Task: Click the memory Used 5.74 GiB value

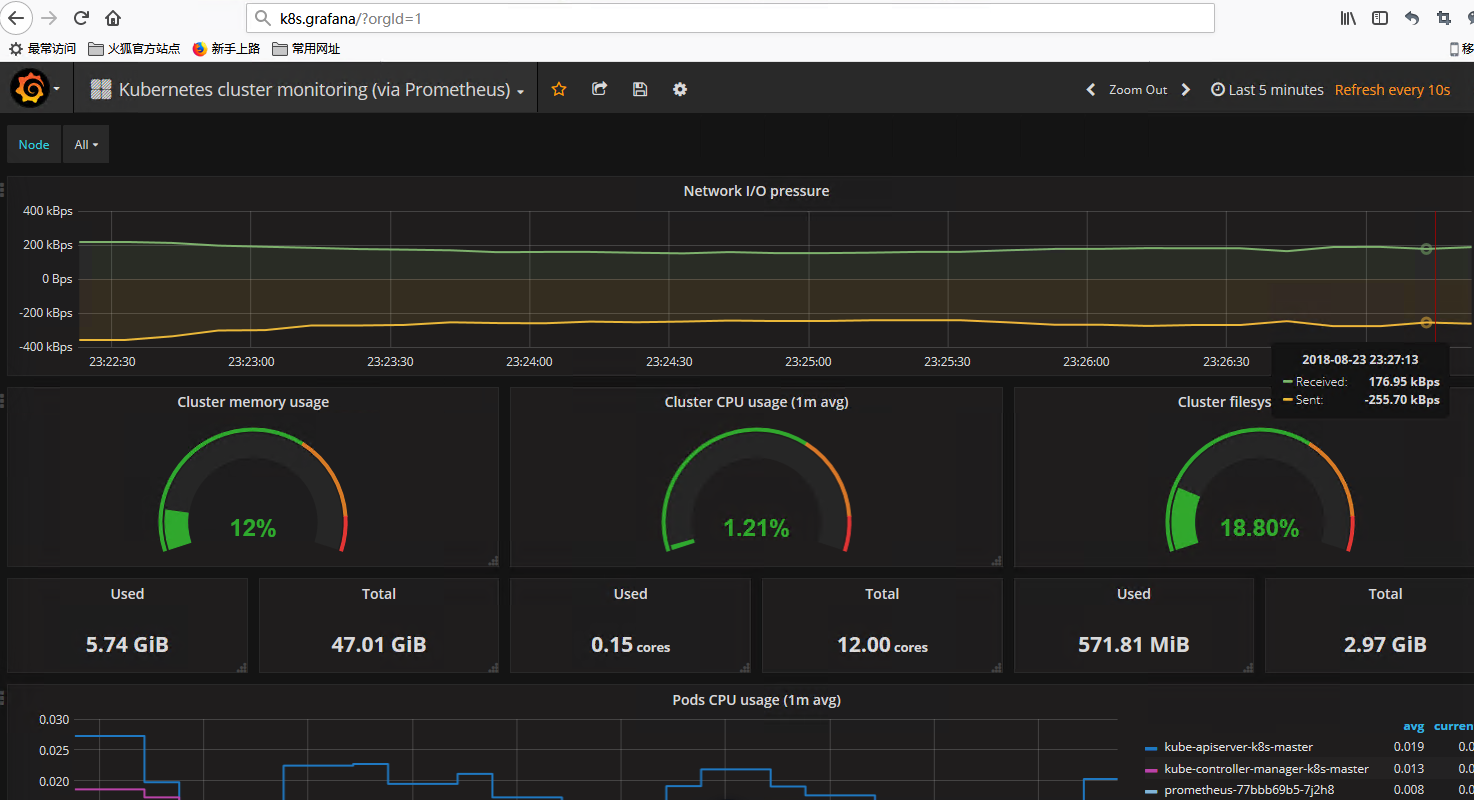Action: coord(127,645)
